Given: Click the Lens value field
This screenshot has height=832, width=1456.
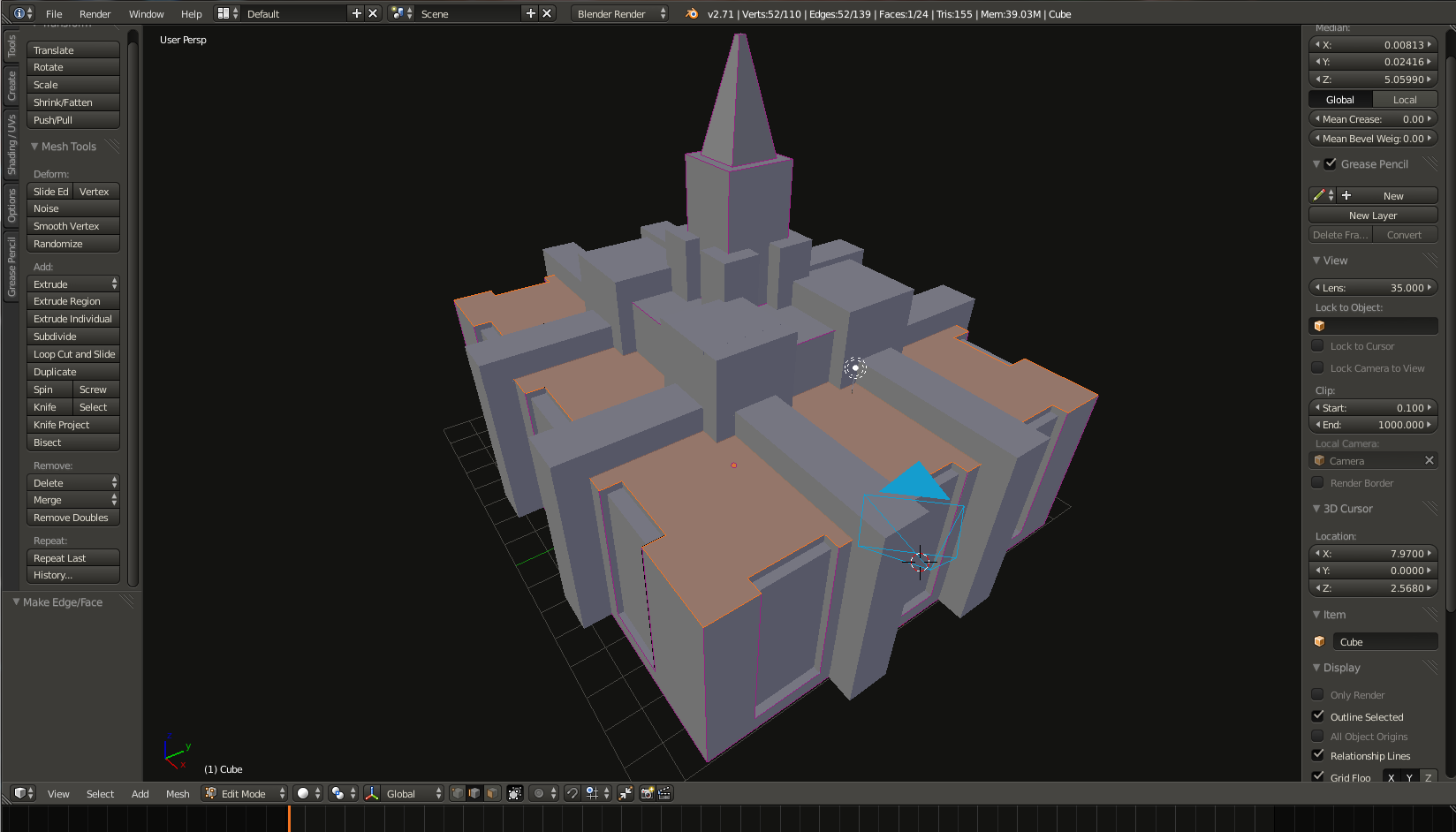Looking at the screenshot, I should pos(1372,287).
